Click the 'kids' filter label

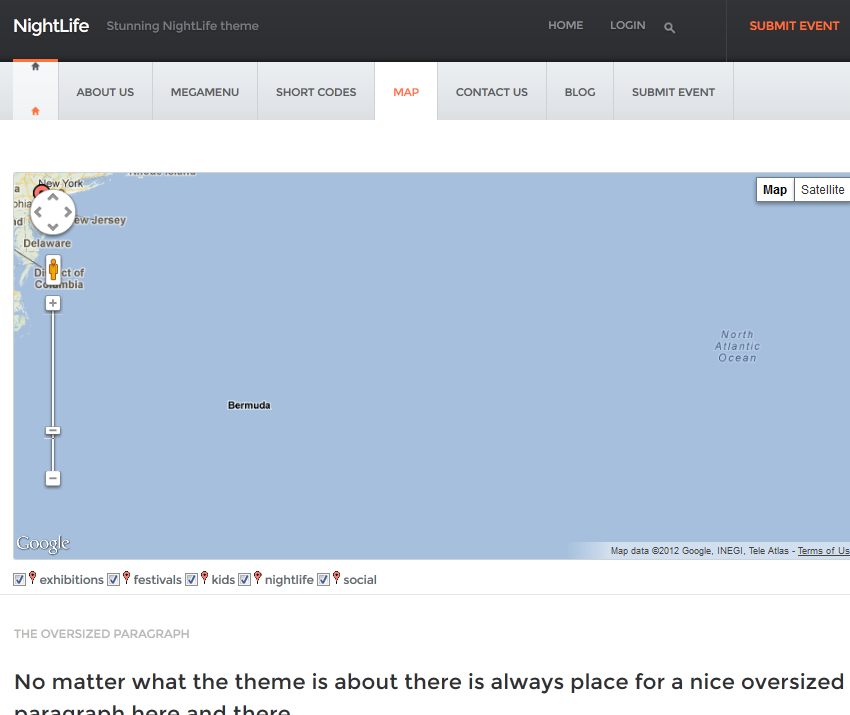pos(223,580)
